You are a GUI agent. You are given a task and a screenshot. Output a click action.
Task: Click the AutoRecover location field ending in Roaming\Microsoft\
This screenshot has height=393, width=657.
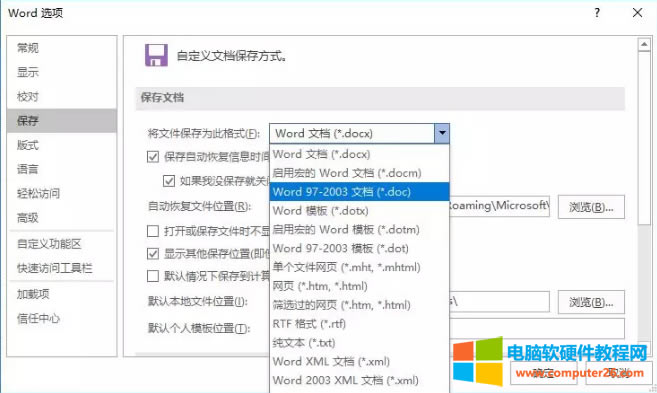coord(499,206)
